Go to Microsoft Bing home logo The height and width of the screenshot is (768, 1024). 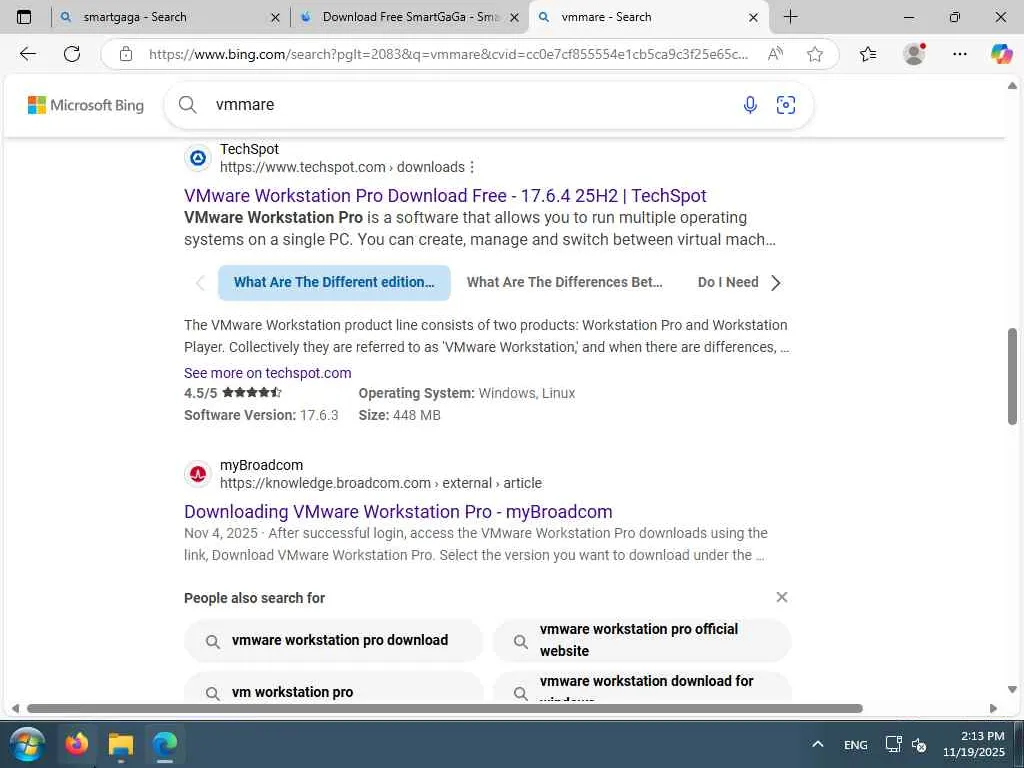(86, 105)
